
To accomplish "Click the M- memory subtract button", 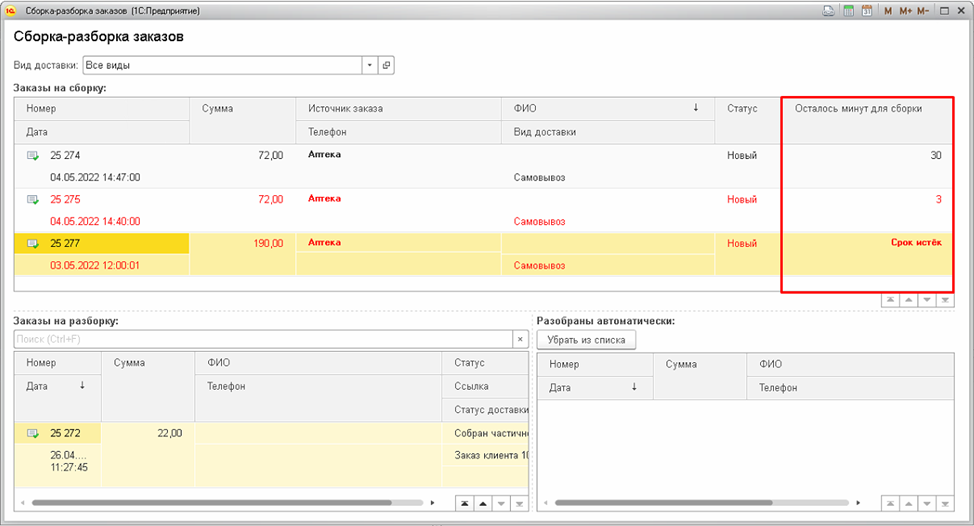I will point(923,10).
